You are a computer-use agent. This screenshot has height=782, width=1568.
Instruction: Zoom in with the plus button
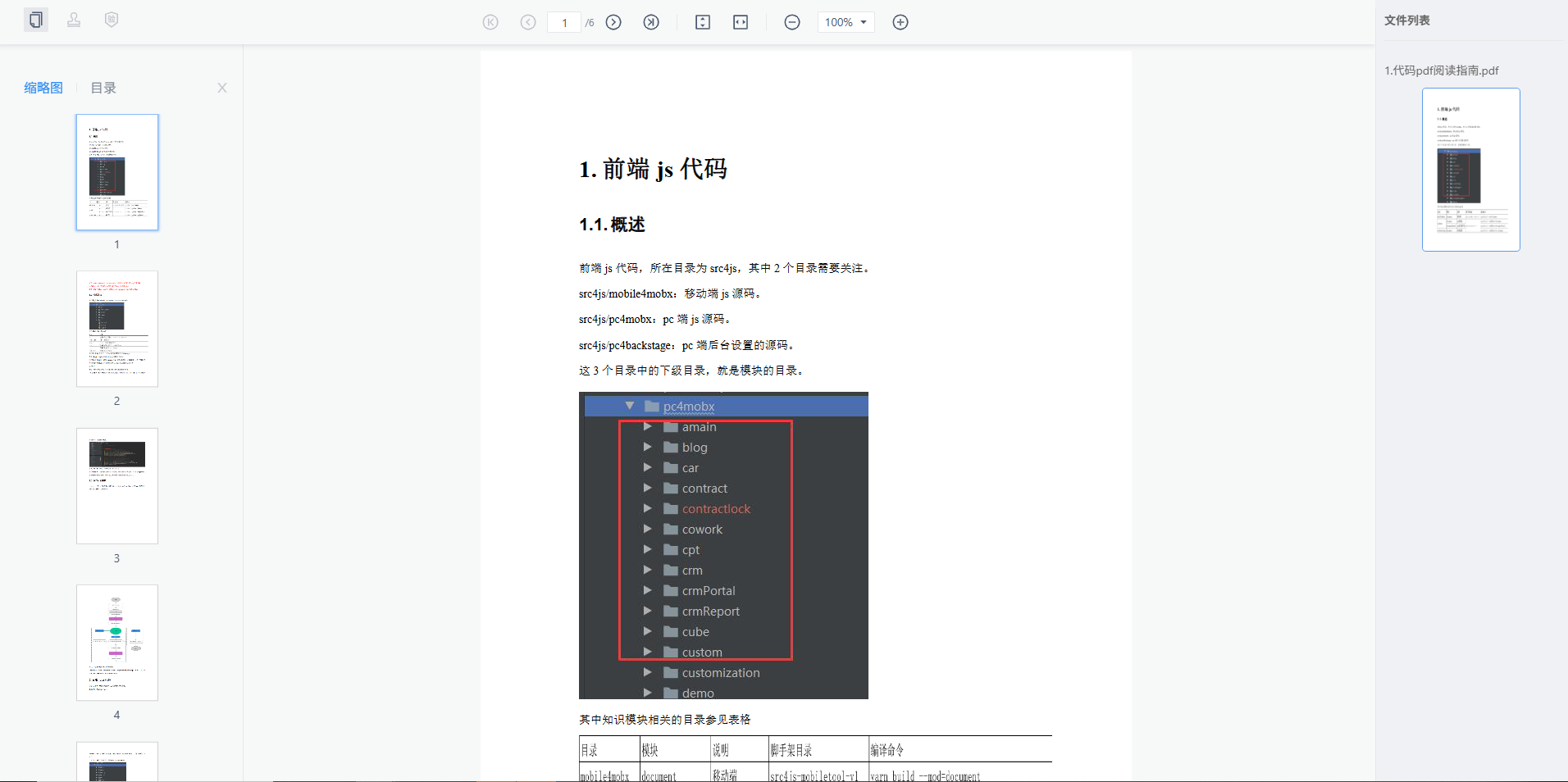pyautogui.click(x=900, y=22)
